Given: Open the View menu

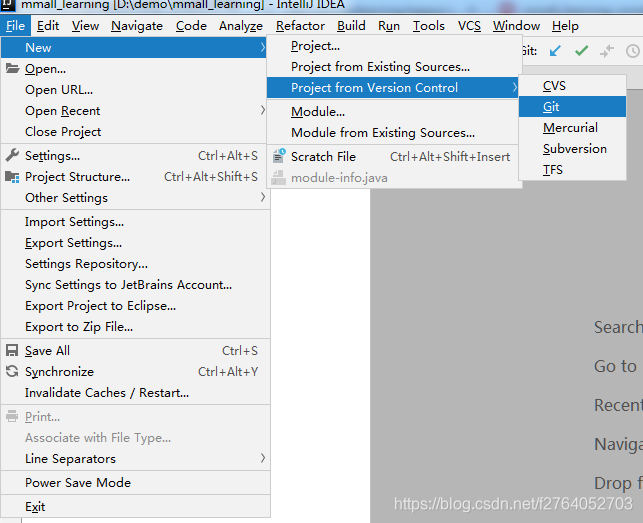Looking at the screenshot, I should click(85, 26).
